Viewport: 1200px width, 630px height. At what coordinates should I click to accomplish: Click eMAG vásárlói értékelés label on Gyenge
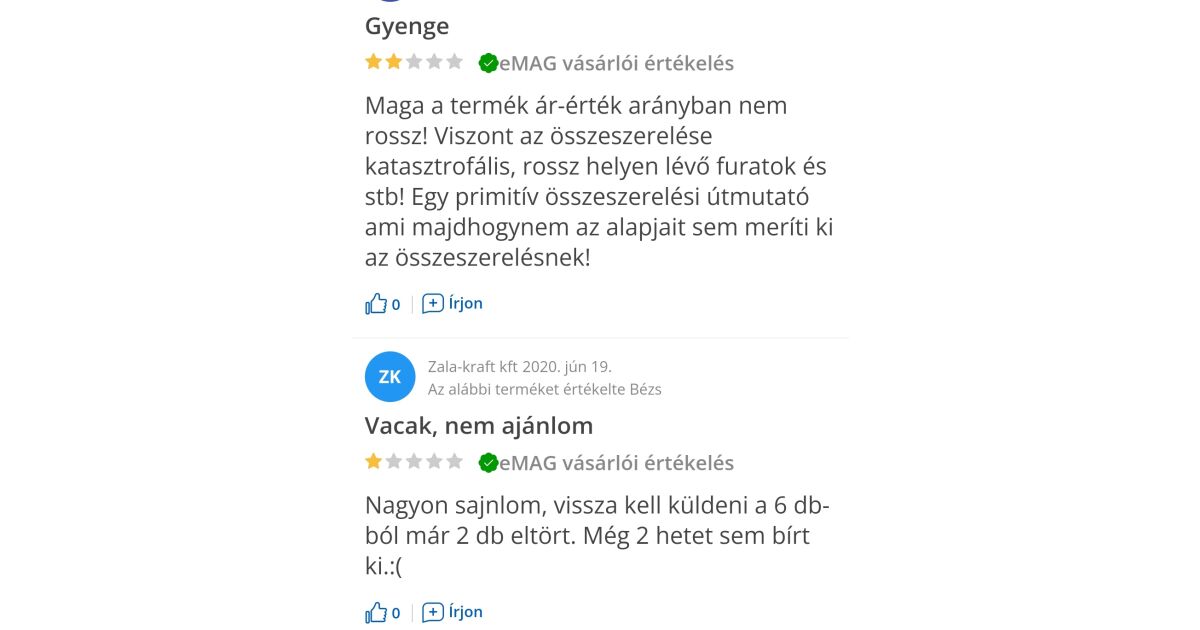click(x=617, y=64)
